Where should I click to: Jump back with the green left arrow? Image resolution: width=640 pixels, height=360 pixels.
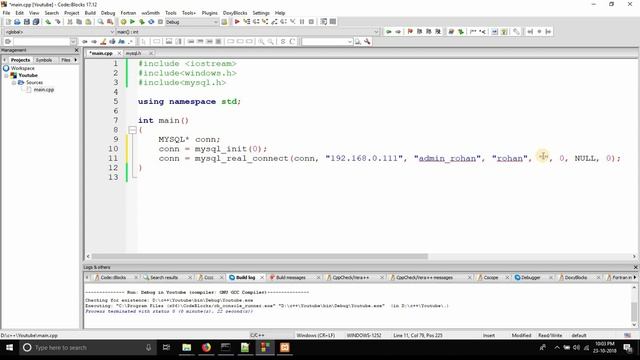[389, 31]
